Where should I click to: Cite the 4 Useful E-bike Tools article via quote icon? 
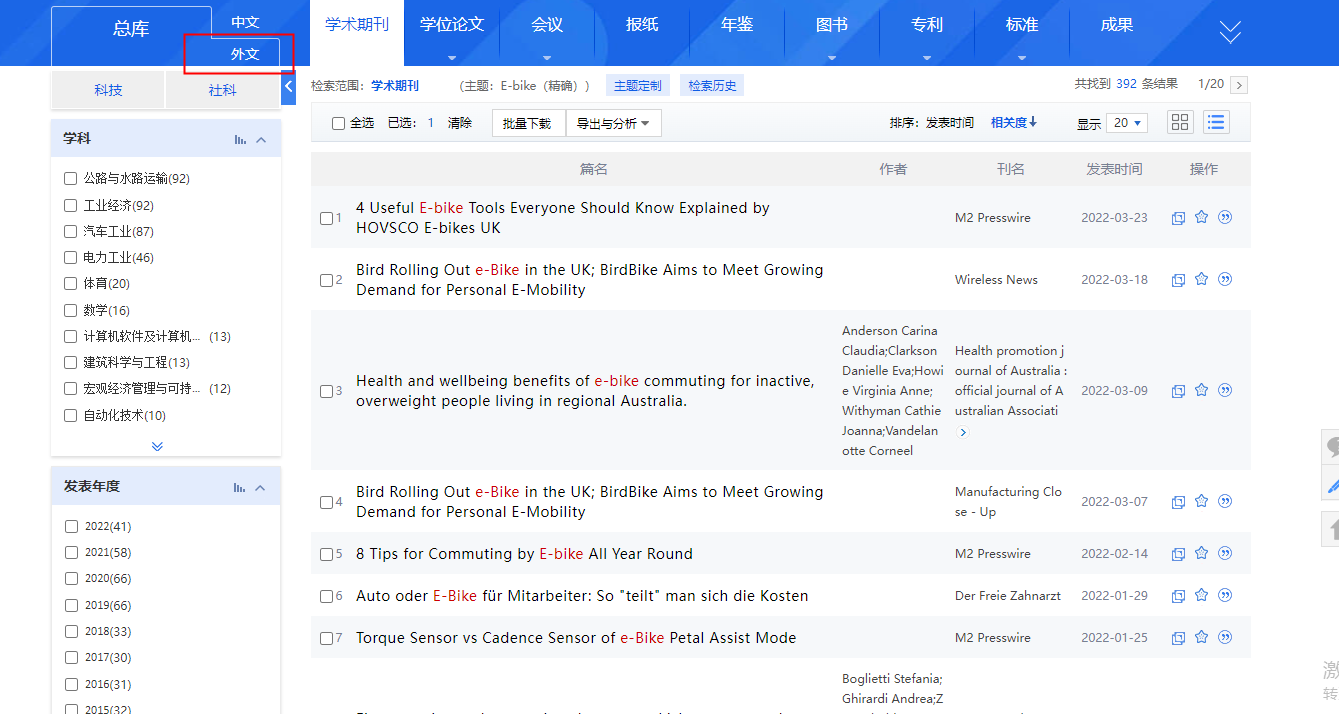coord(1225,217)
